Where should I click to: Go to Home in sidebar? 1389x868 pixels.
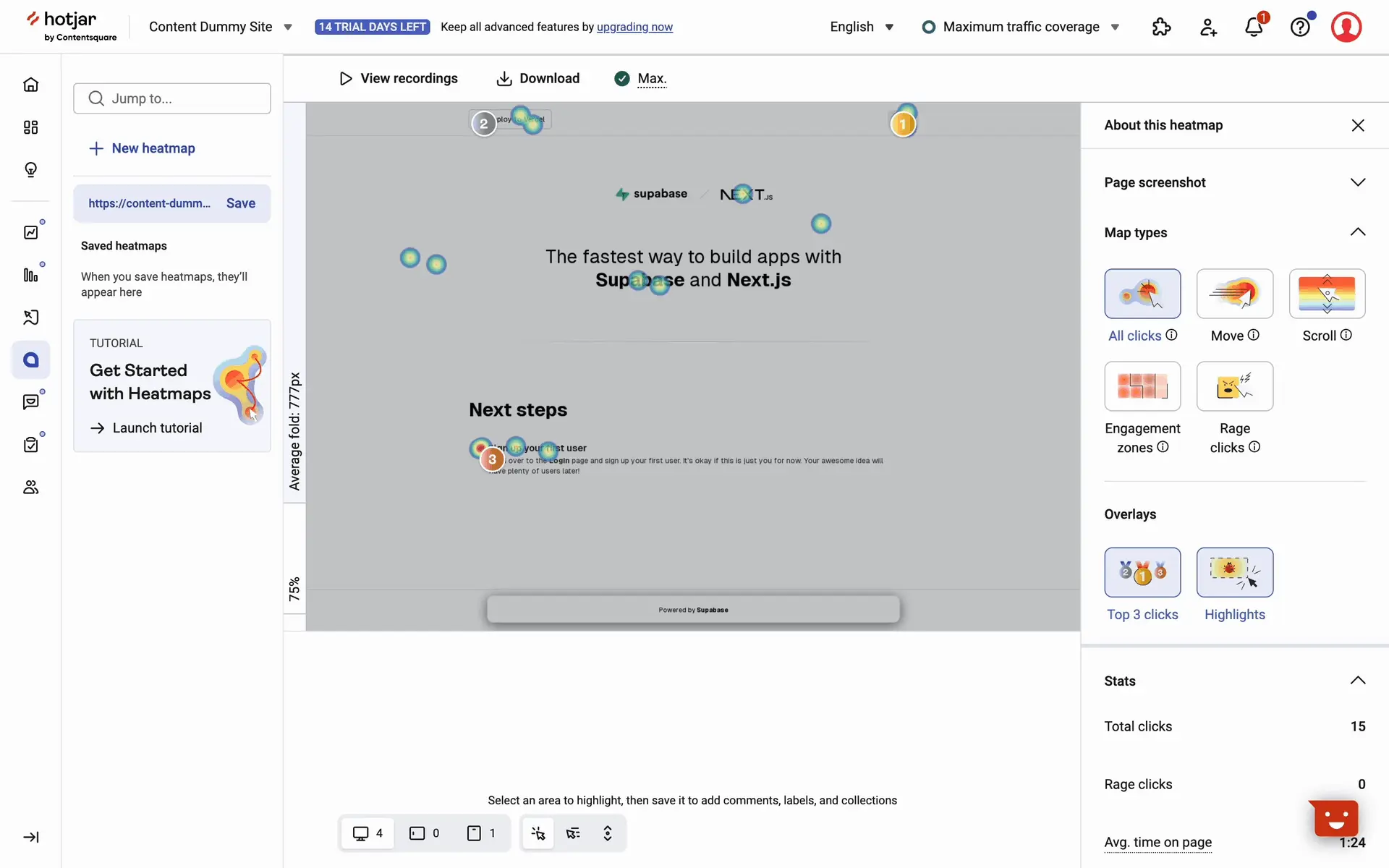tap(30, 85)
